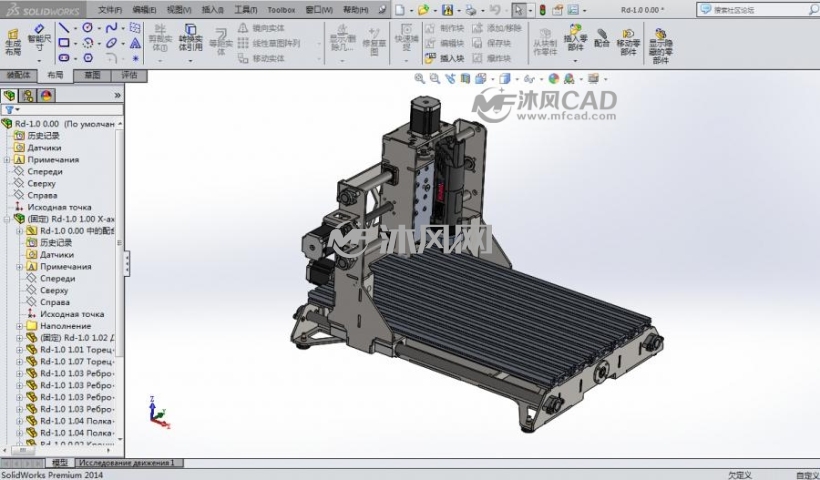Click the Zoom to Area icon
The width and height of the screenshot is (820, 480).
coord(435,78)
